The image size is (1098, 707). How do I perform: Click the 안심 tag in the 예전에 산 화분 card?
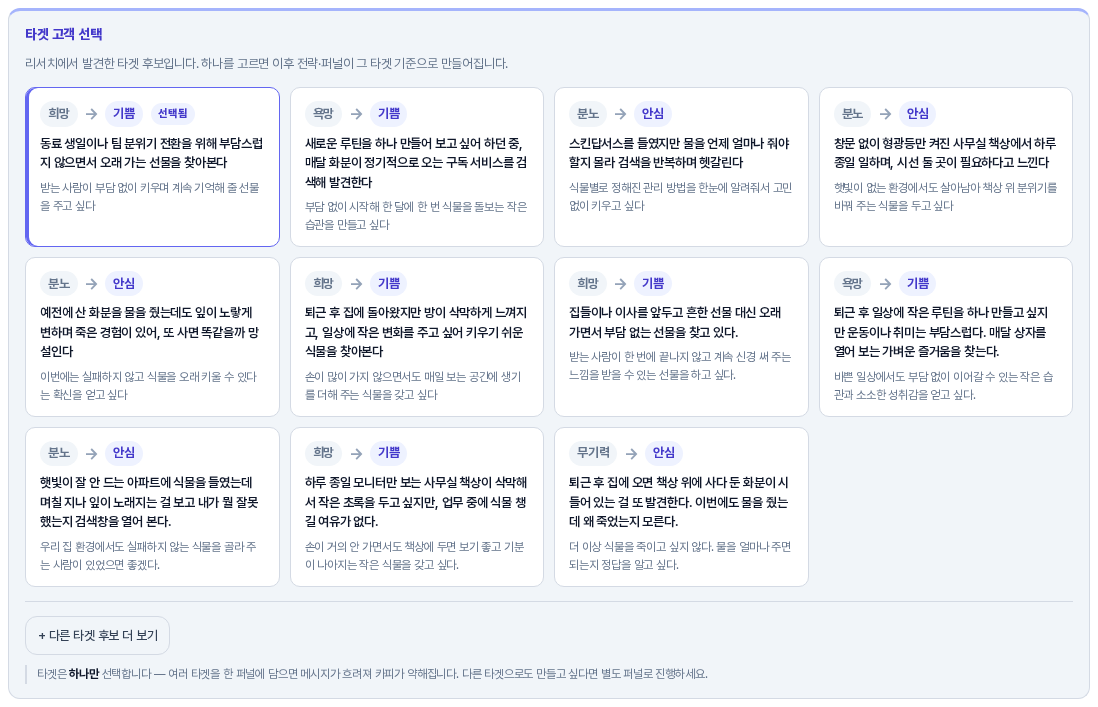click(x=124, y=284)
